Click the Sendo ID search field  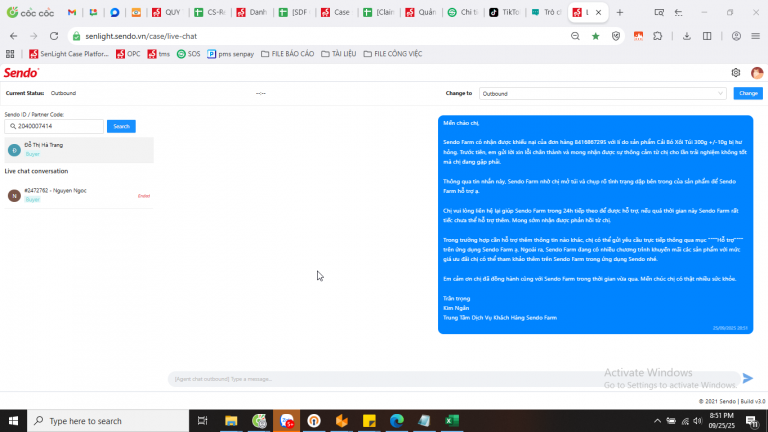click(54, 126)
